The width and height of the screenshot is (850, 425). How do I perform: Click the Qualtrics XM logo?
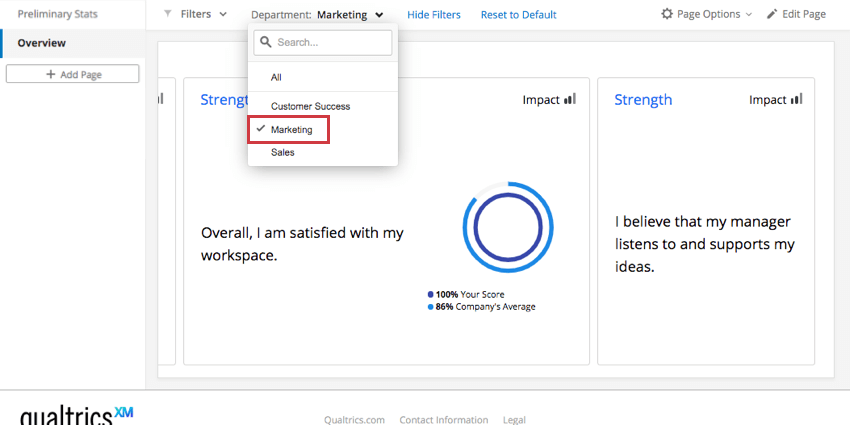click(76, 415)
